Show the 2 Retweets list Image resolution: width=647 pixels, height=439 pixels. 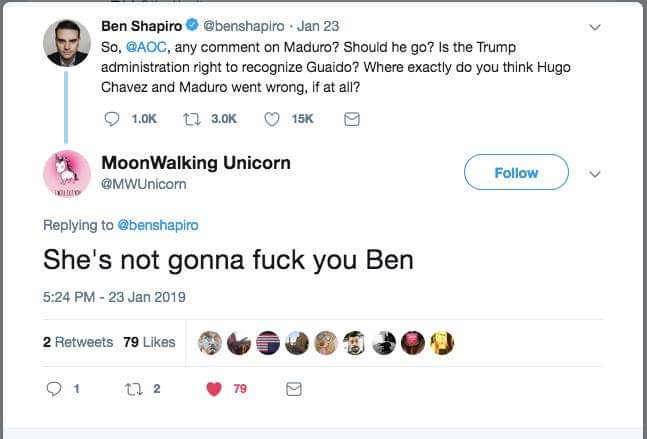77,342
